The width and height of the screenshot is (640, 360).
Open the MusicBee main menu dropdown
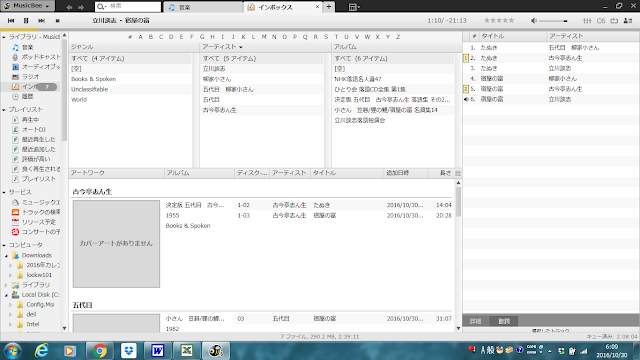click(27, 6)
